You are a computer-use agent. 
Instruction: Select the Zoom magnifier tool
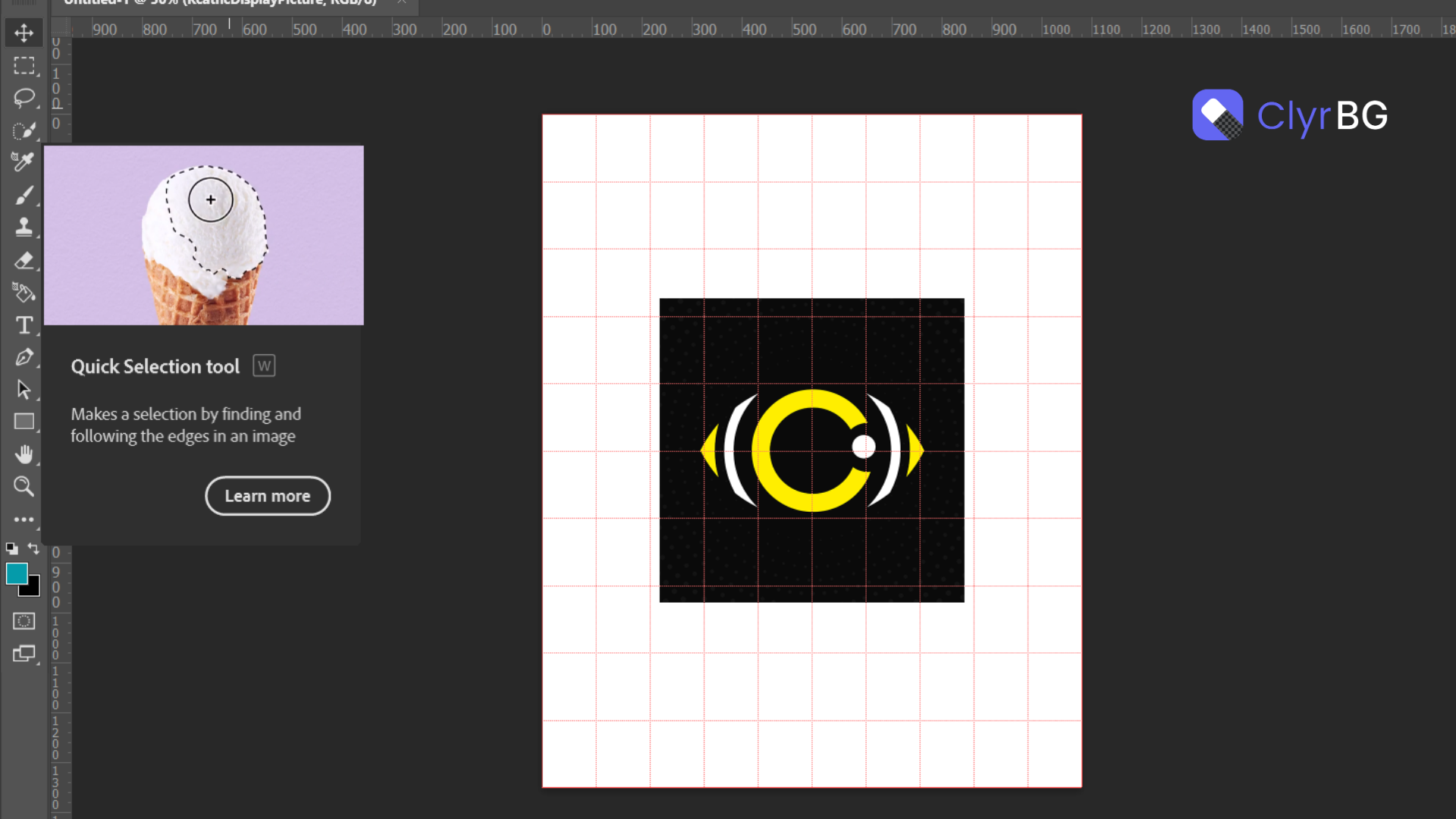pos(24,486)
